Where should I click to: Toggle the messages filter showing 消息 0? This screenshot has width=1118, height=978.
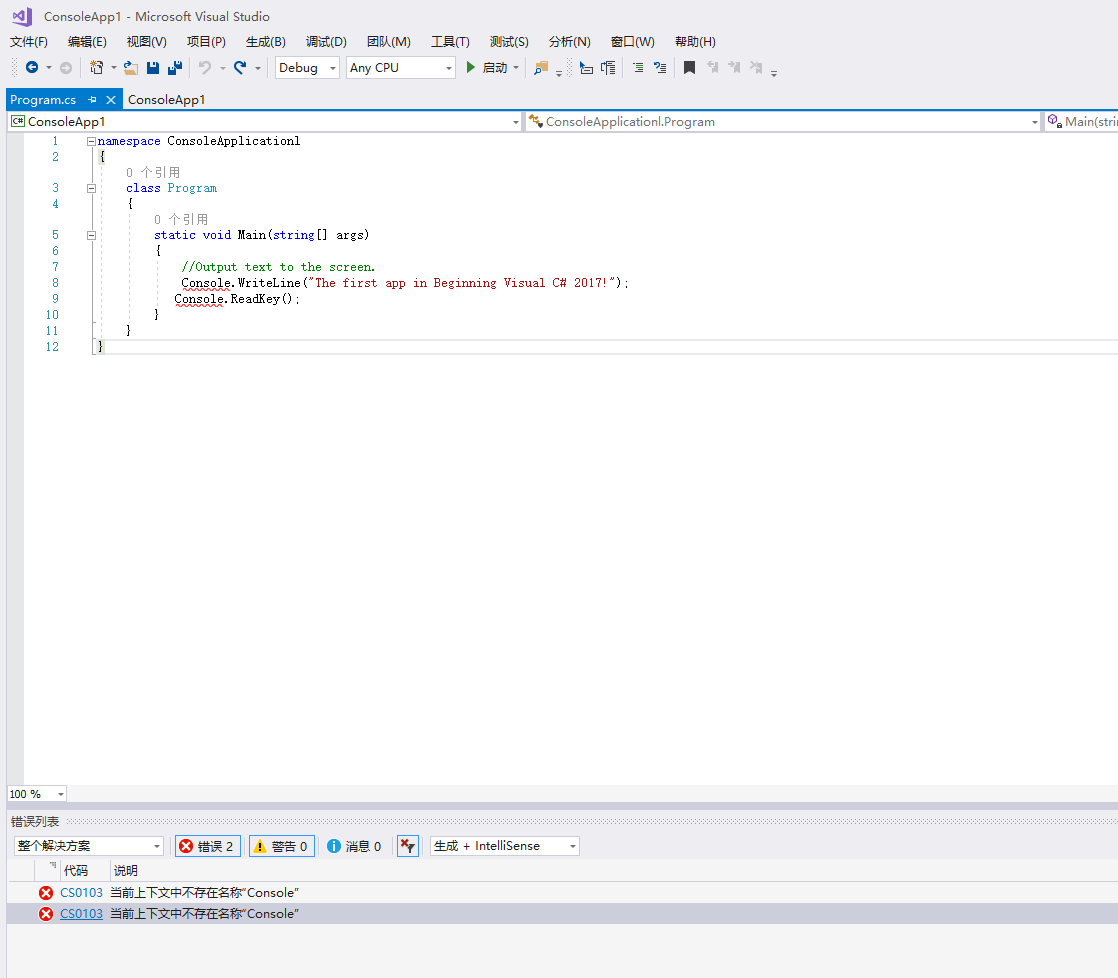354,846
